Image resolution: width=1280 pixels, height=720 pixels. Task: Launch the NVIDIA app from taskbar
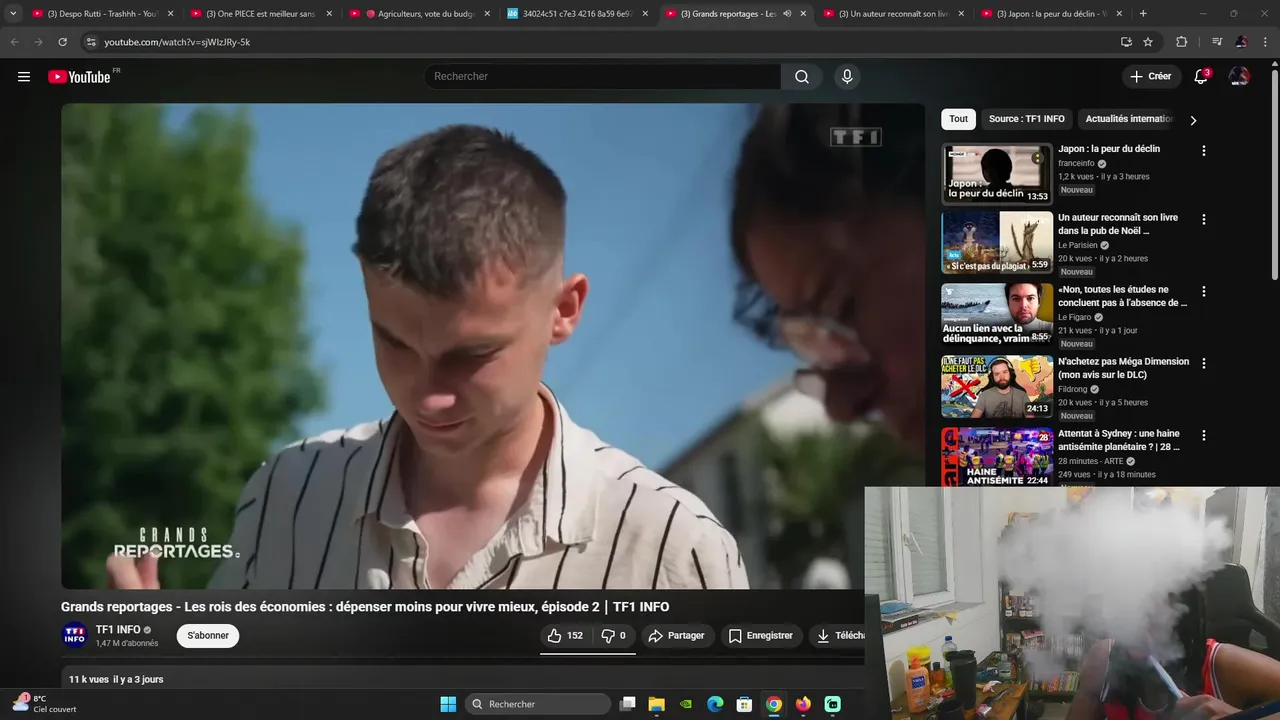pos(686,704)
